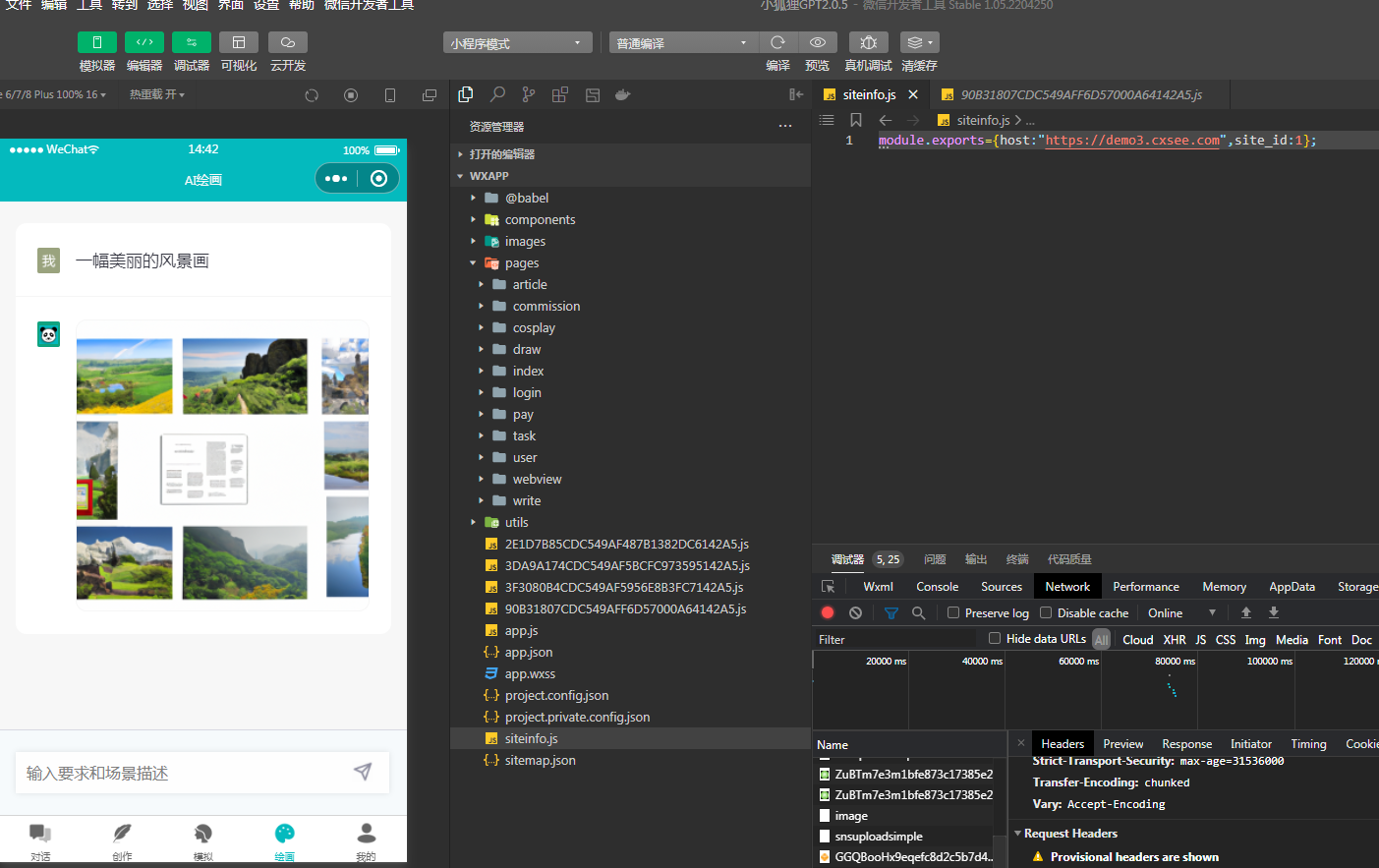
Task: Click the network Filter text field
Action: (894, 639)
